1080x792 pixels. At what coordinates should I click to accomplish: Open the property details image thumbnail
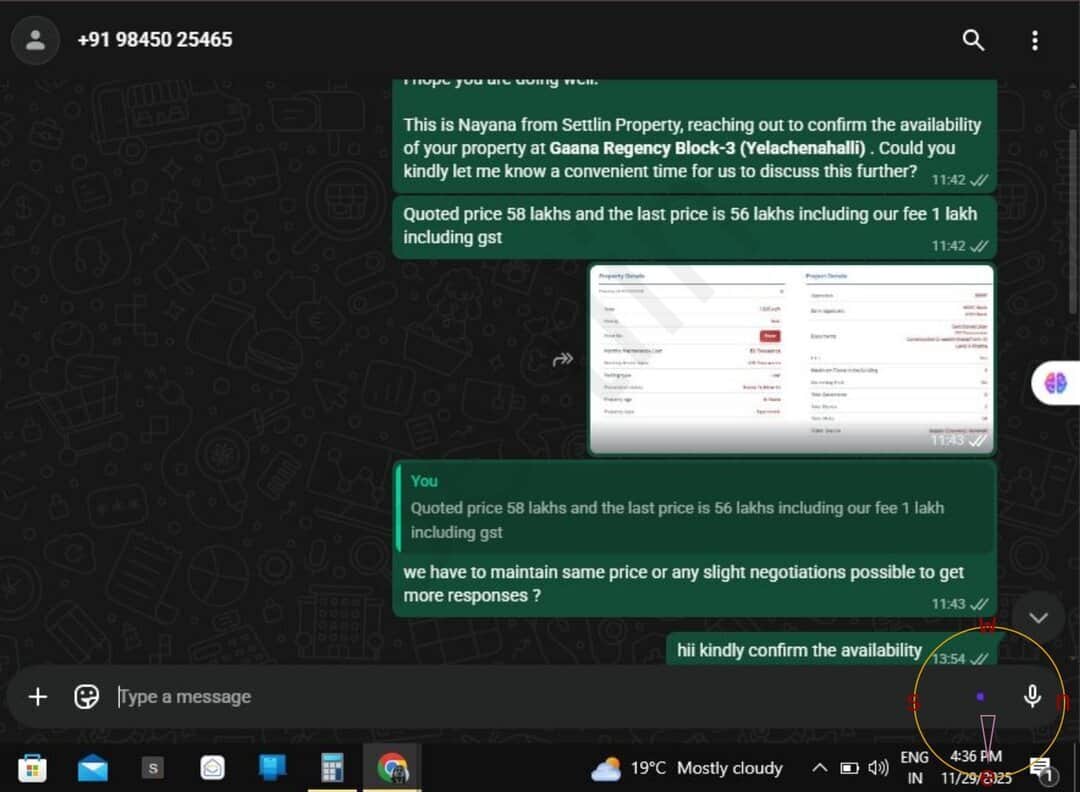[x=792, y=359]
